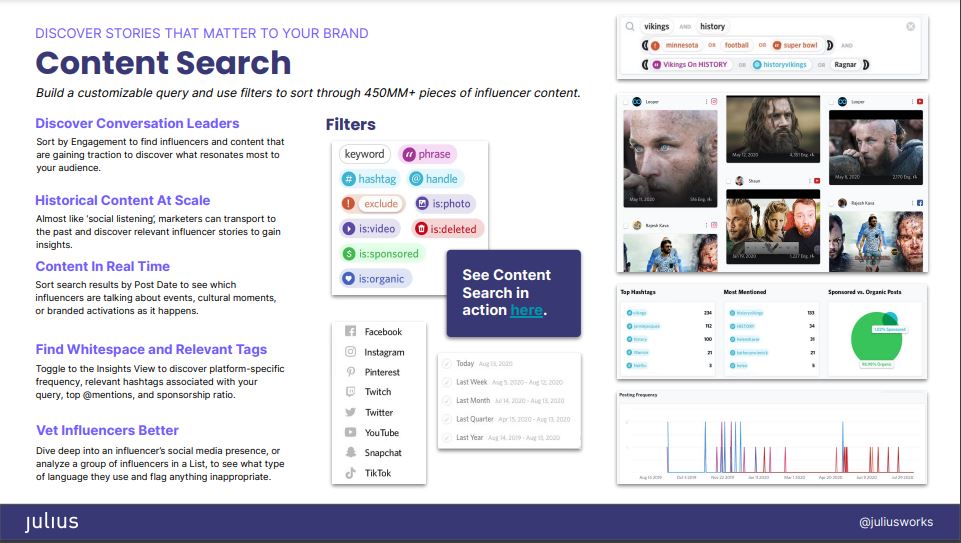Click the 'Vikings On HISTORY' phrase chip
The image size is (961, 543).
click(x=690, y=64)
